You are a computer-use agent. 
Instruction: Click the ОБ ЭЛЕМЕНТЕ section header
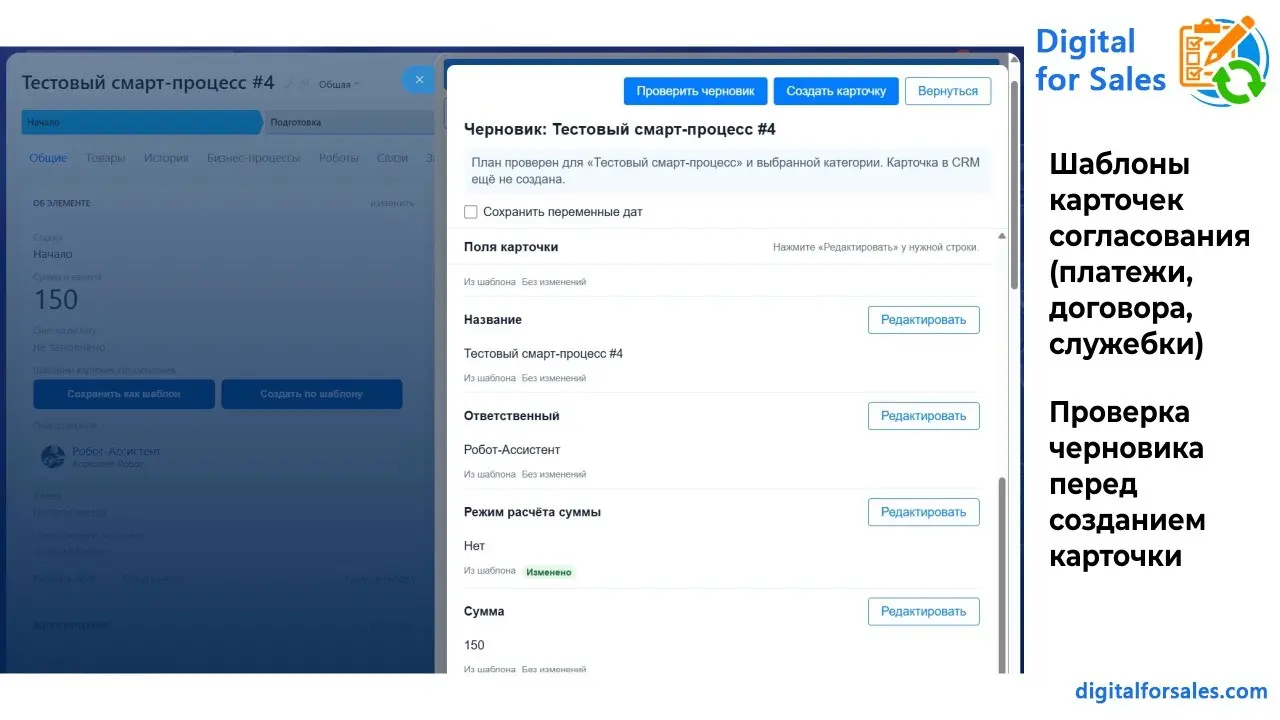tap(62, 203)
